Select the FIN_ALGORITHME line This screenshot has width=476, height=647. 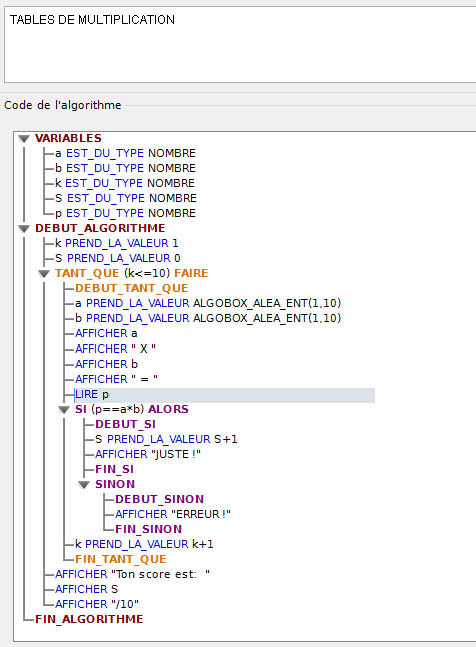tap(89, 619)
